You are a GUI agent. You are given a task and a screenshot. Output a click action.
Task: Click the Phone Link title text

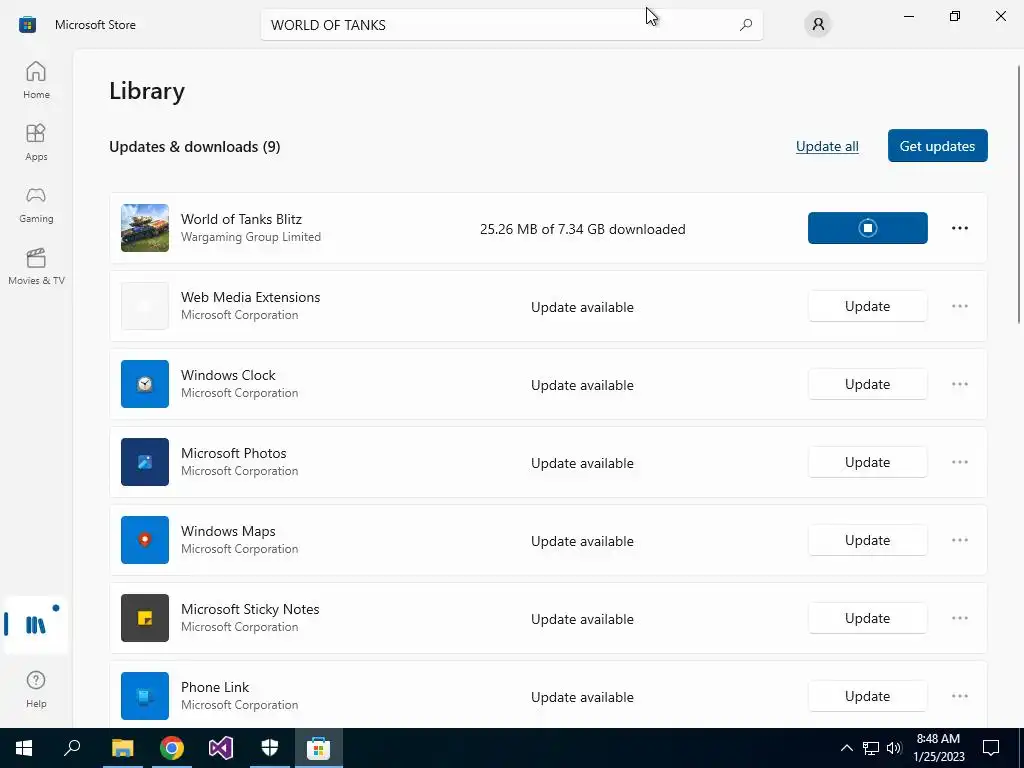pos(215,687)
